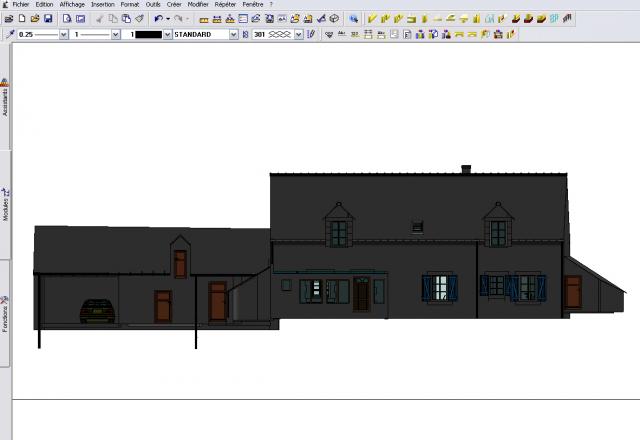Select the car parked in the garage
This screenshot has width=640, height=440.
point(97,311)
